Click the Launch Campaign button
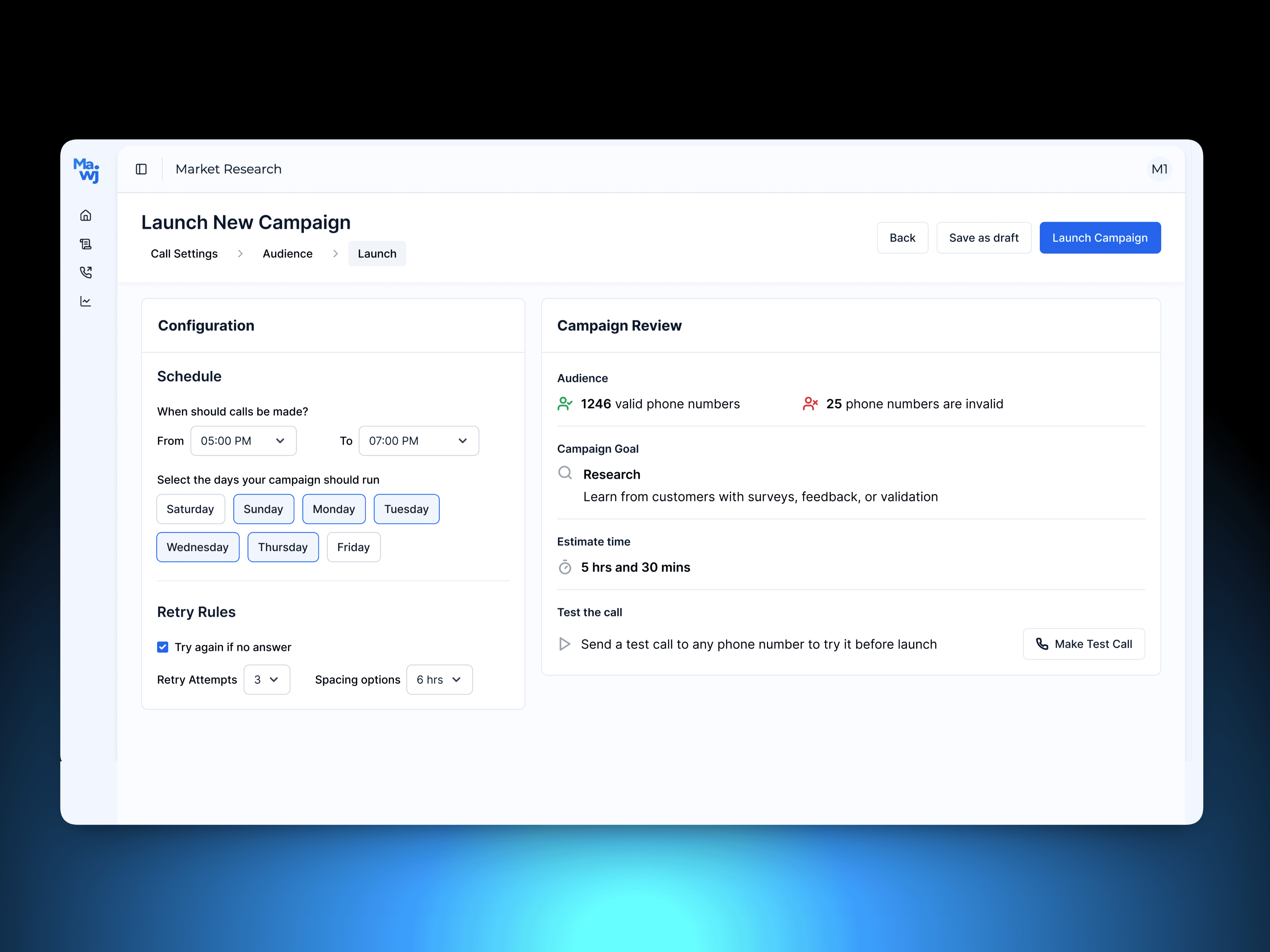 click(x=1099, y=238)
